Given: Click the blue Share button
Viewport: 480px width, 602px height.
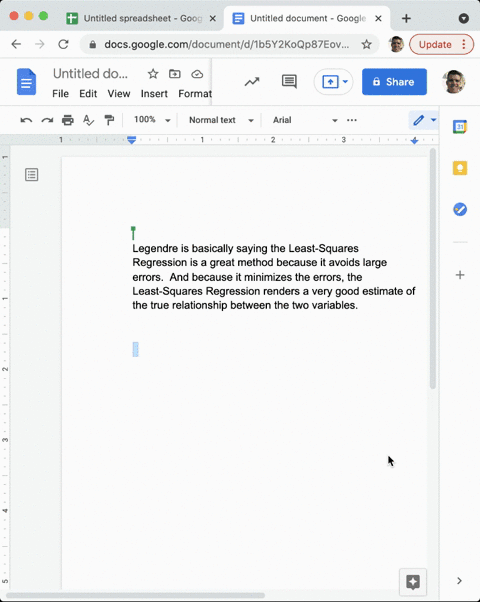Looking at the screenshot, I should coord(394,82).
